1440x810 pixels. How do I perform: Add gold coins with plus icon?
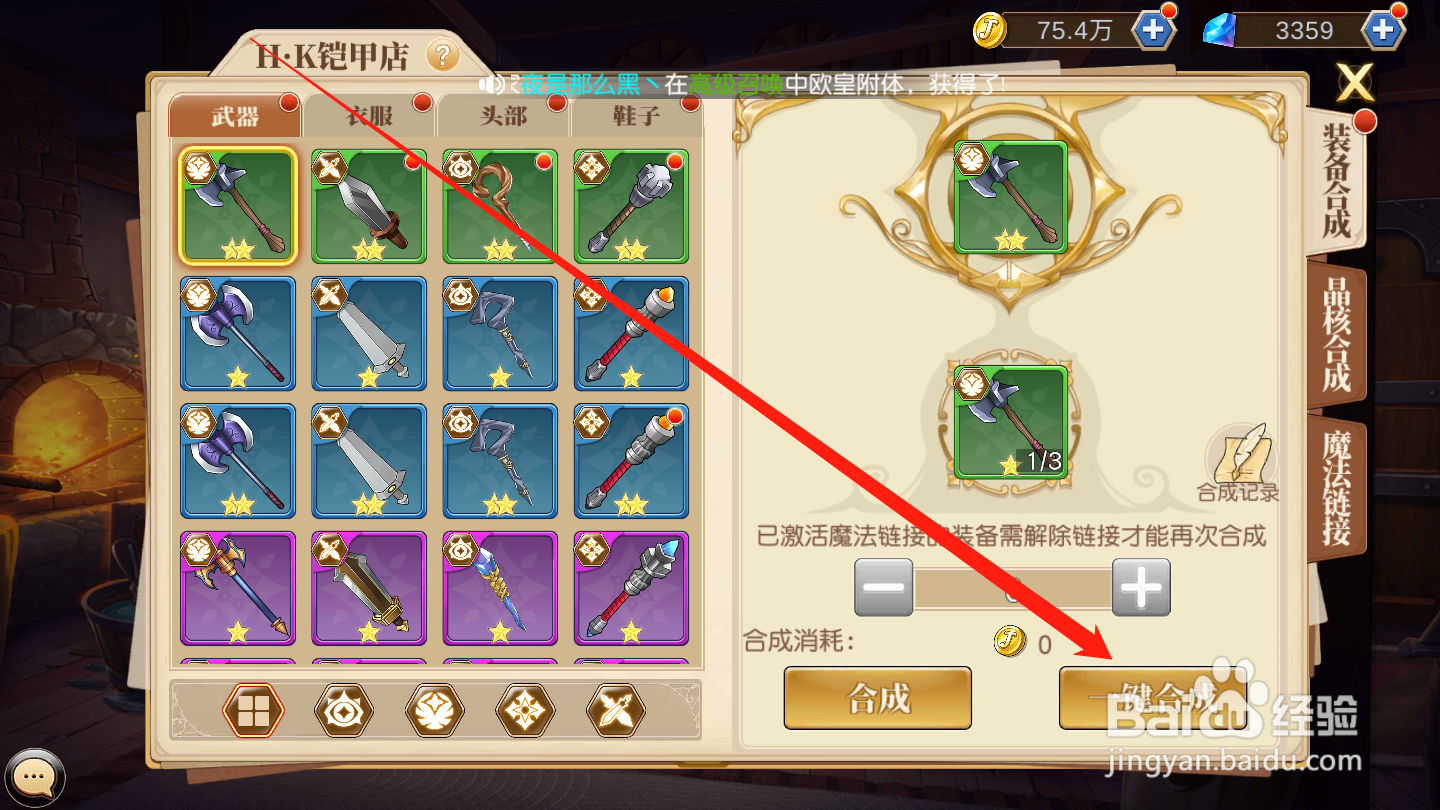1153,30
